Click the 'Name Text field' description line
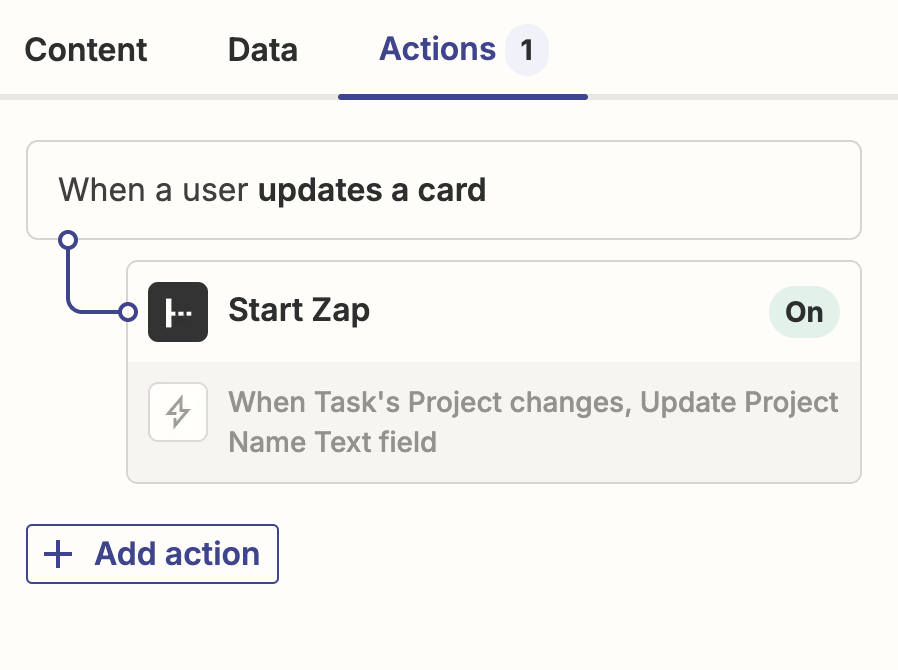This screenshot has height=670, width=898. 332,441
